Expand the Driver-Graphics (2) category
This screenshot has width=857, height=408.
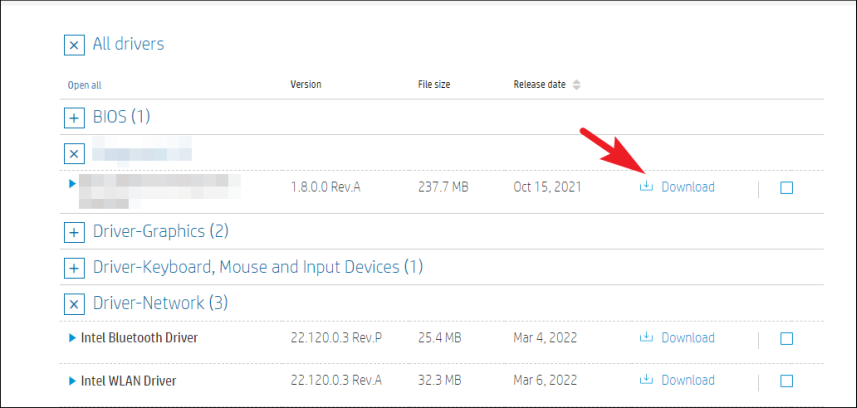(x=74, y=233)
